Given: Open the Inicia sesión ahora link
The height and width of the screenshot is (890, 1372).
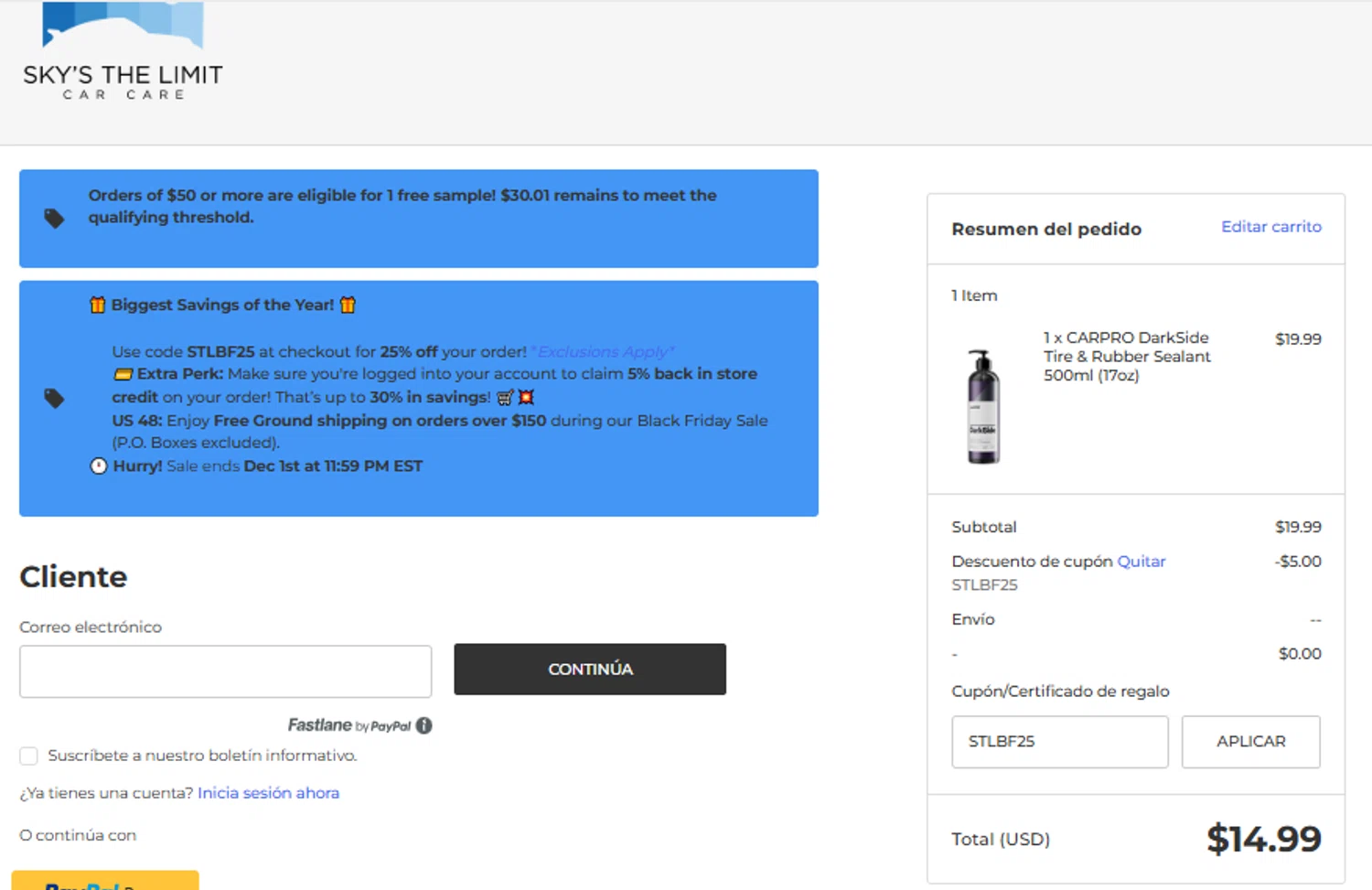Looking at the screenshot, I should tap(268, 793).
